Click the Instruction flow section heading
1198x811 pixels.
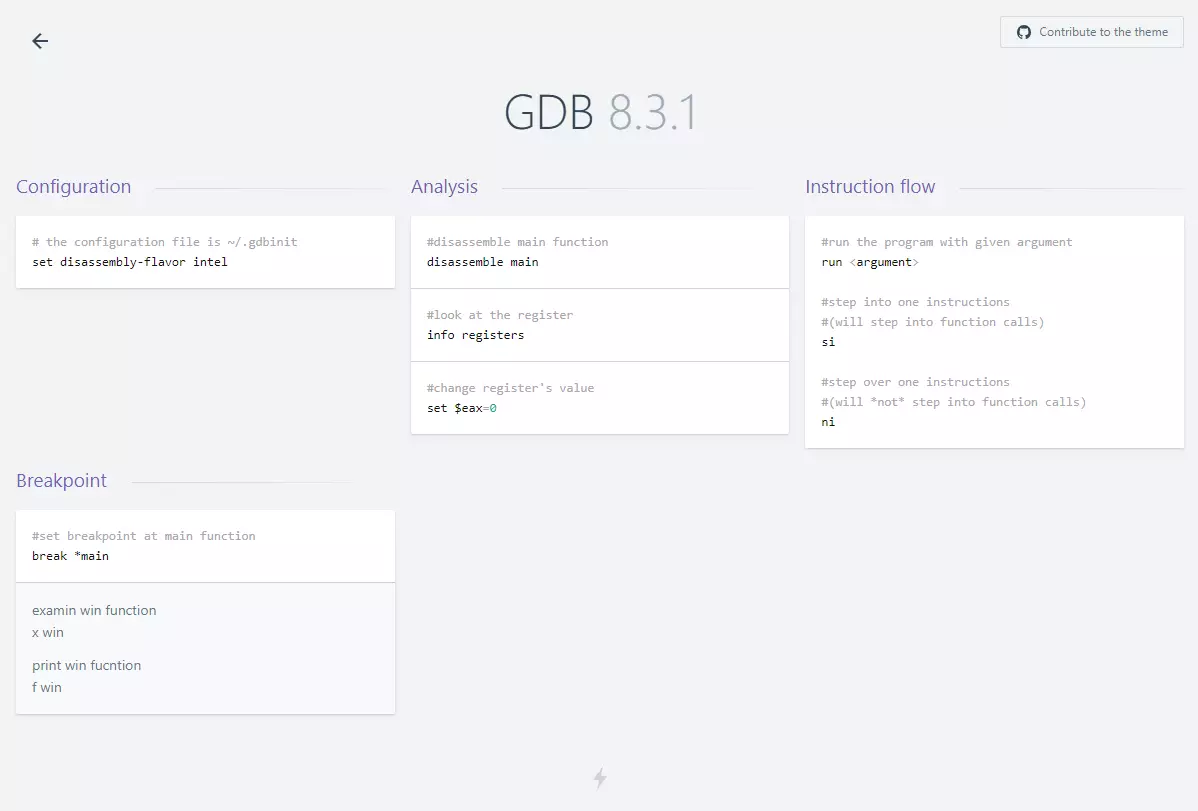(870, 187)
